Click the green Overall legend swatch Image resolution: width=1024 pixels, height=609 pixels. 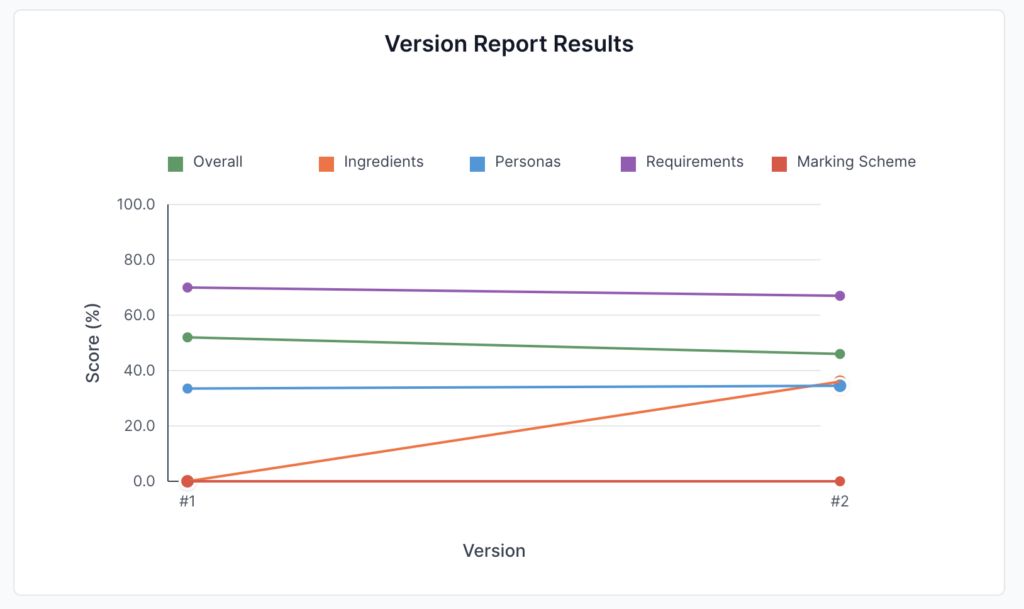click(x=175, y=163)
